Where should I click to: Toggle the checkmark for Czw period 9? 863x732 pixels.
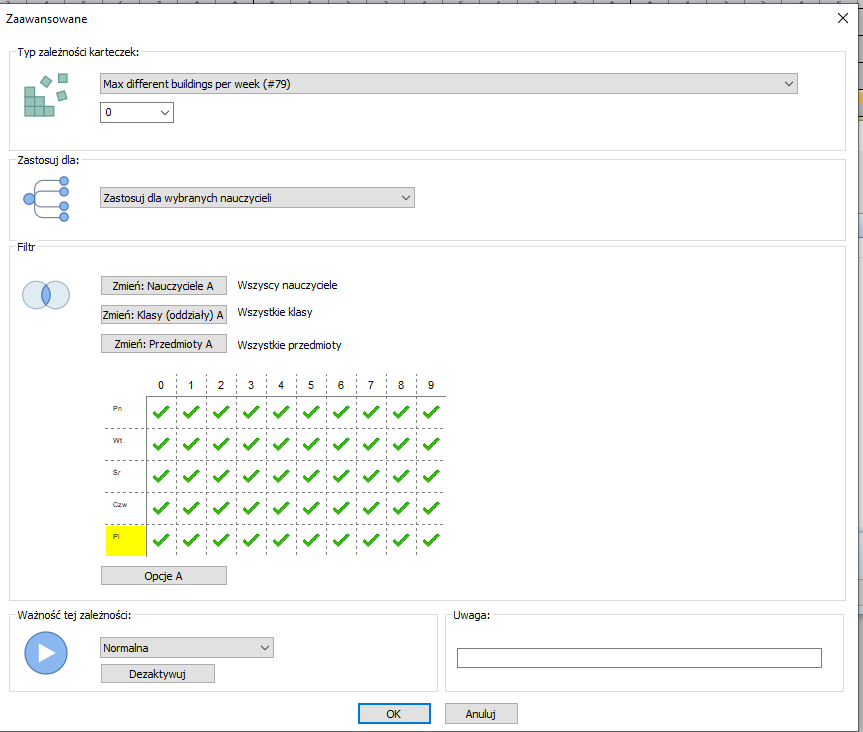coord(431,508)
